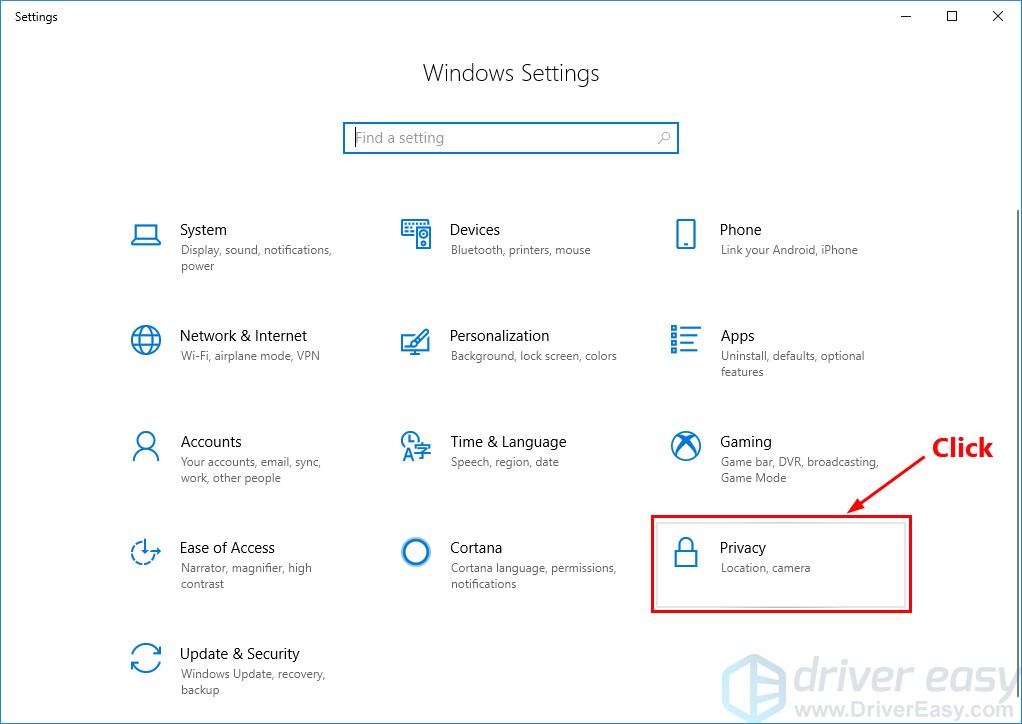Select the Apps list icon
This screenshot has width=1022, height=724.
685,340
